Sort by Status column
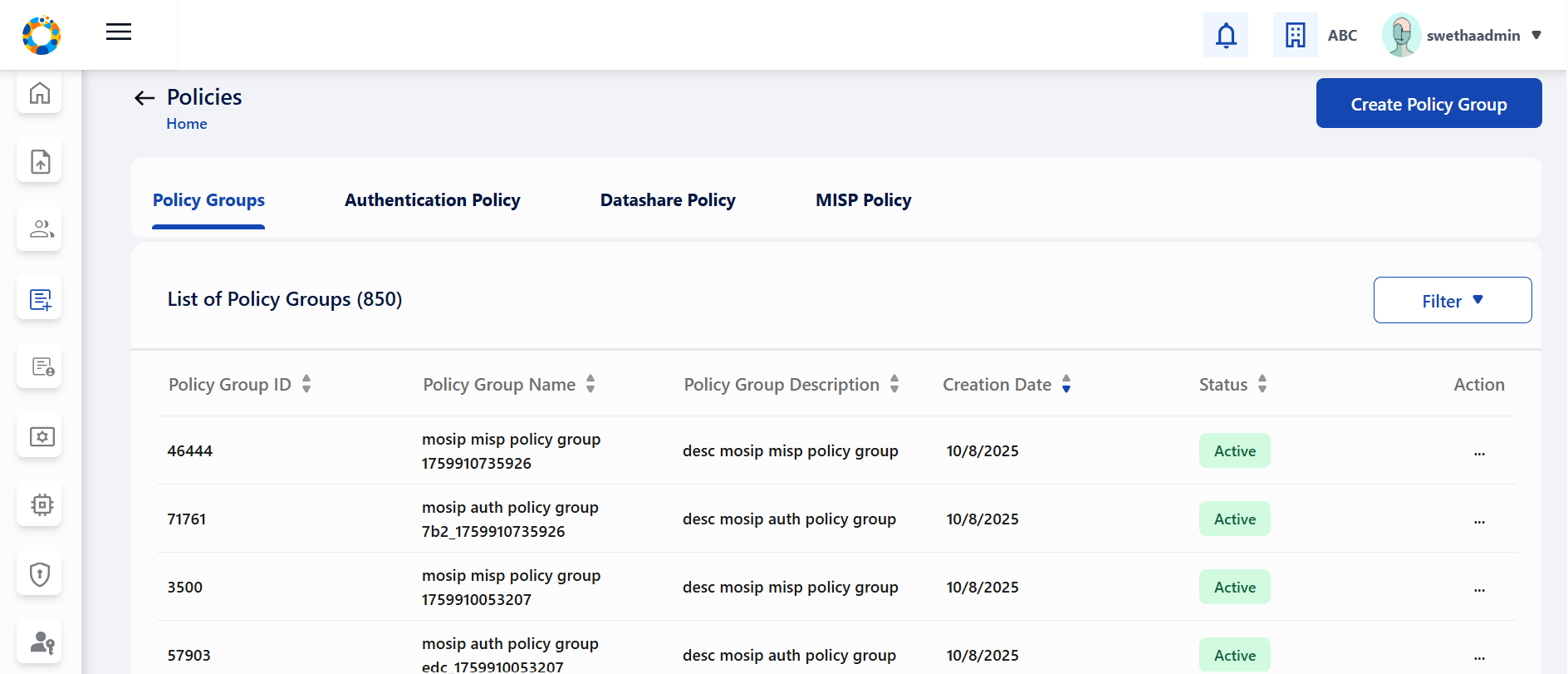Viewport: 1568px width, 674px height. click(x=1262, y=384)
